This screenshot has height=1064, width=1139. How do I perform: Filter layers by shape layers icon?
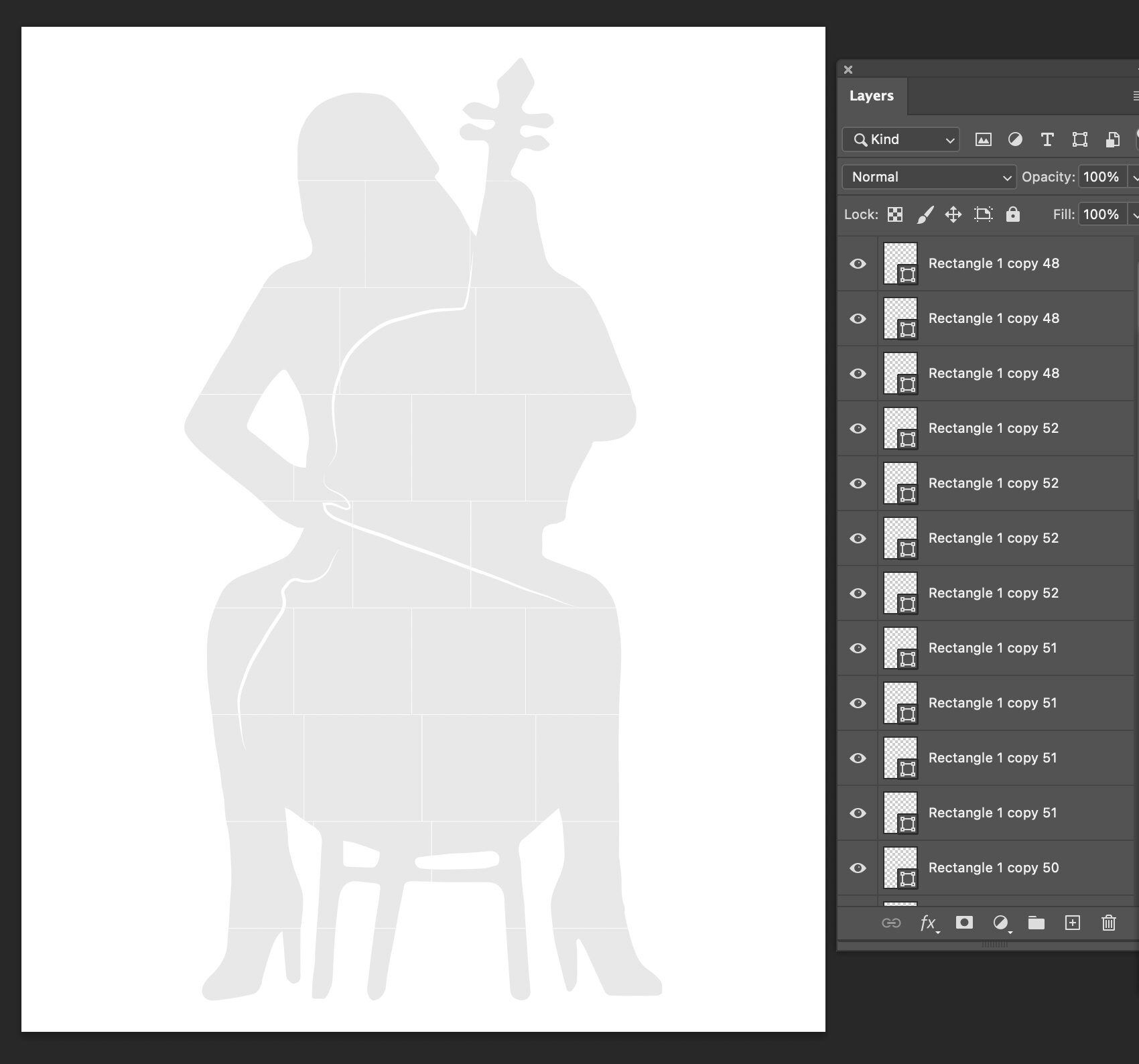[1080, 139]
